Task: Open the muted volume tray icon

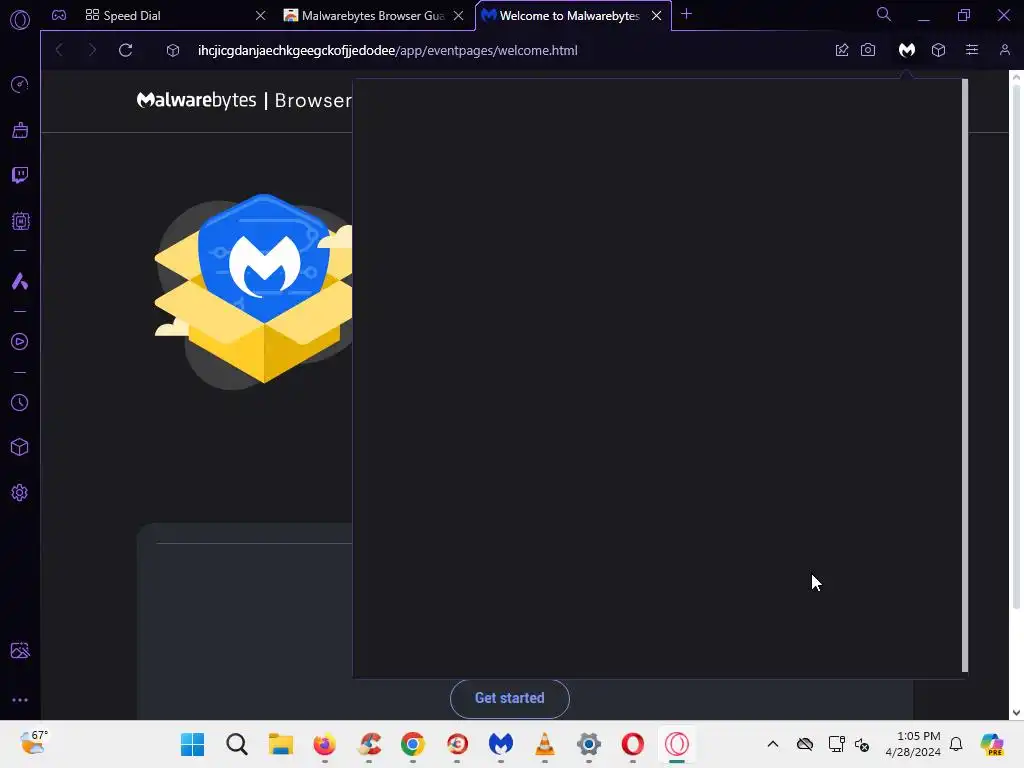Action: tap(862, 744)
